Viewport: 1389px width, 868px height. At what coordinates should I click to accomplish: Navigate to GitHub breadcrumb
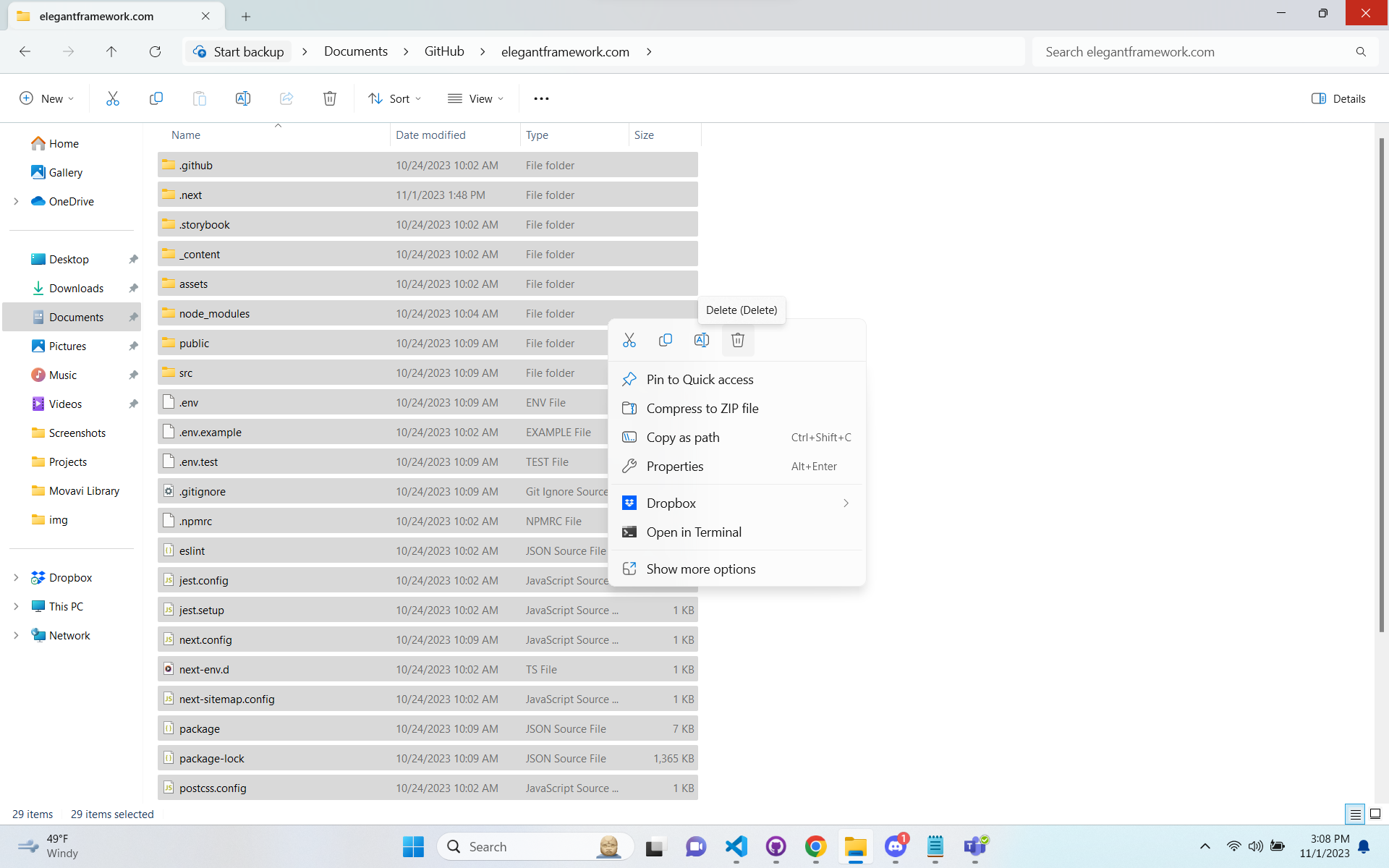(444, 51)
